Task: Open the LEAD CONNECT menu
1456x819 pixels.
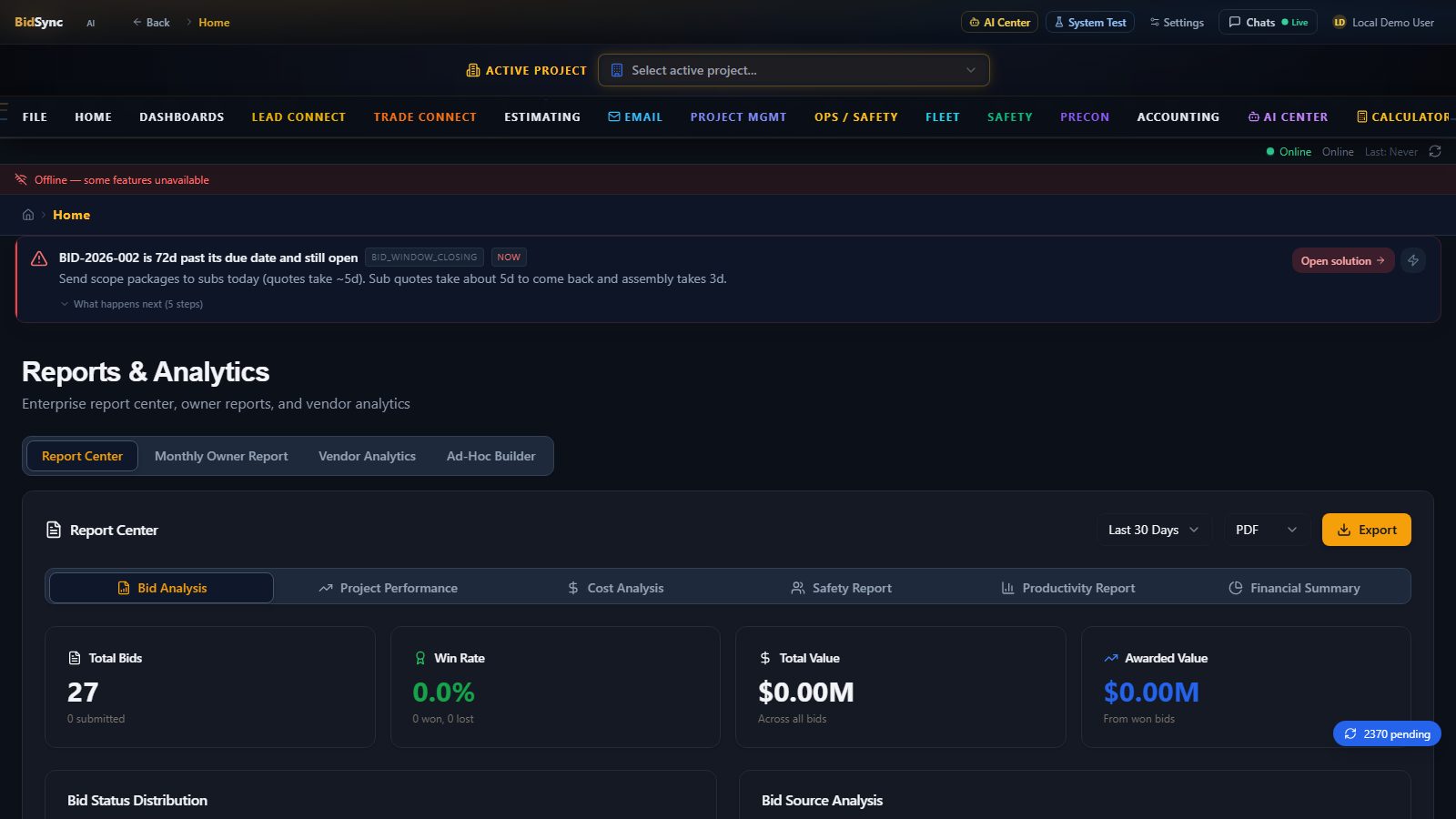Action: point(298,116)
